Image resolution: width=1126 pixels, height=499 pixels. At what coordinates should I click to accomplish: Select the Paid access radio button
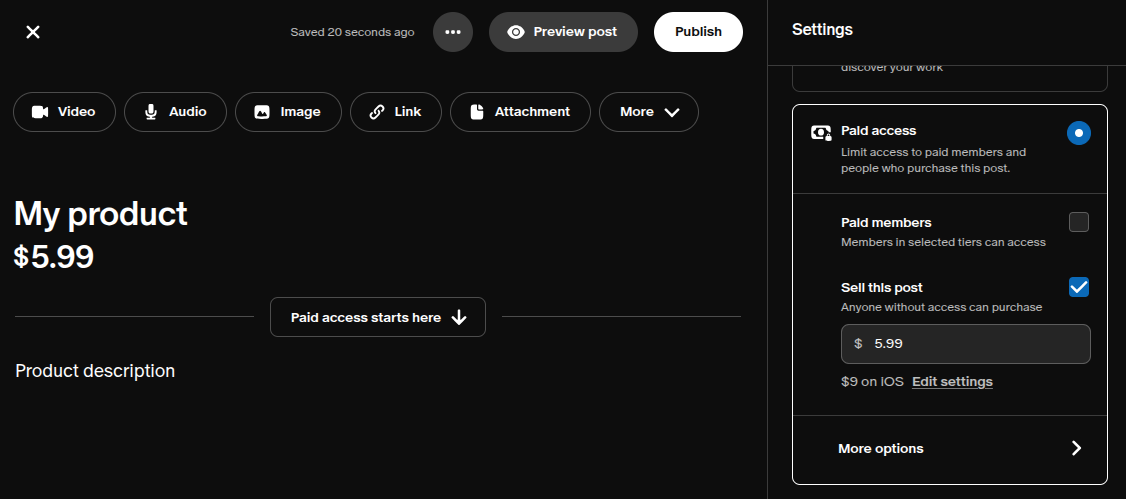click(x=1078, y=133)
